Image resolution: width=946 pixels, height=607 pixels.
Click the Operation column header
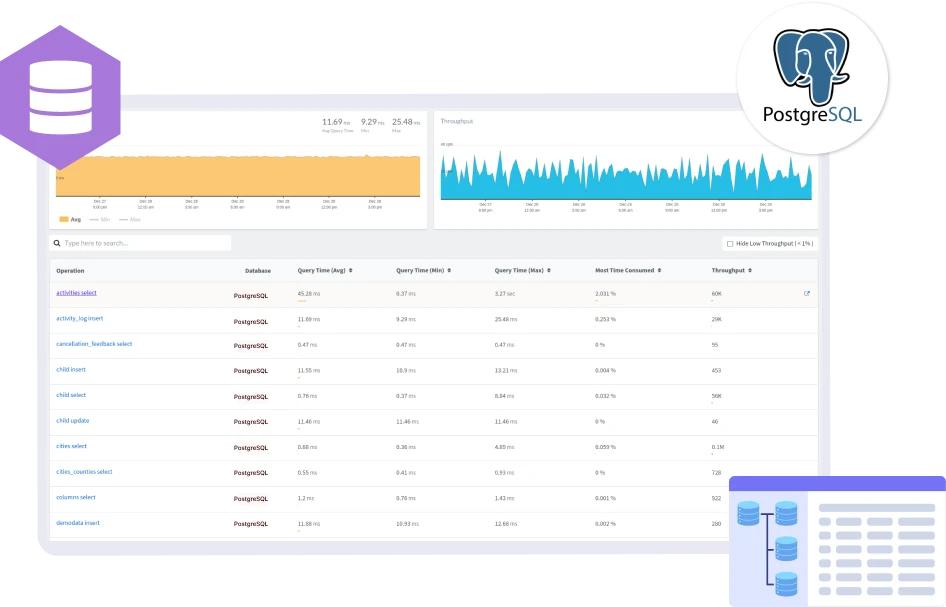pos(70,271)
